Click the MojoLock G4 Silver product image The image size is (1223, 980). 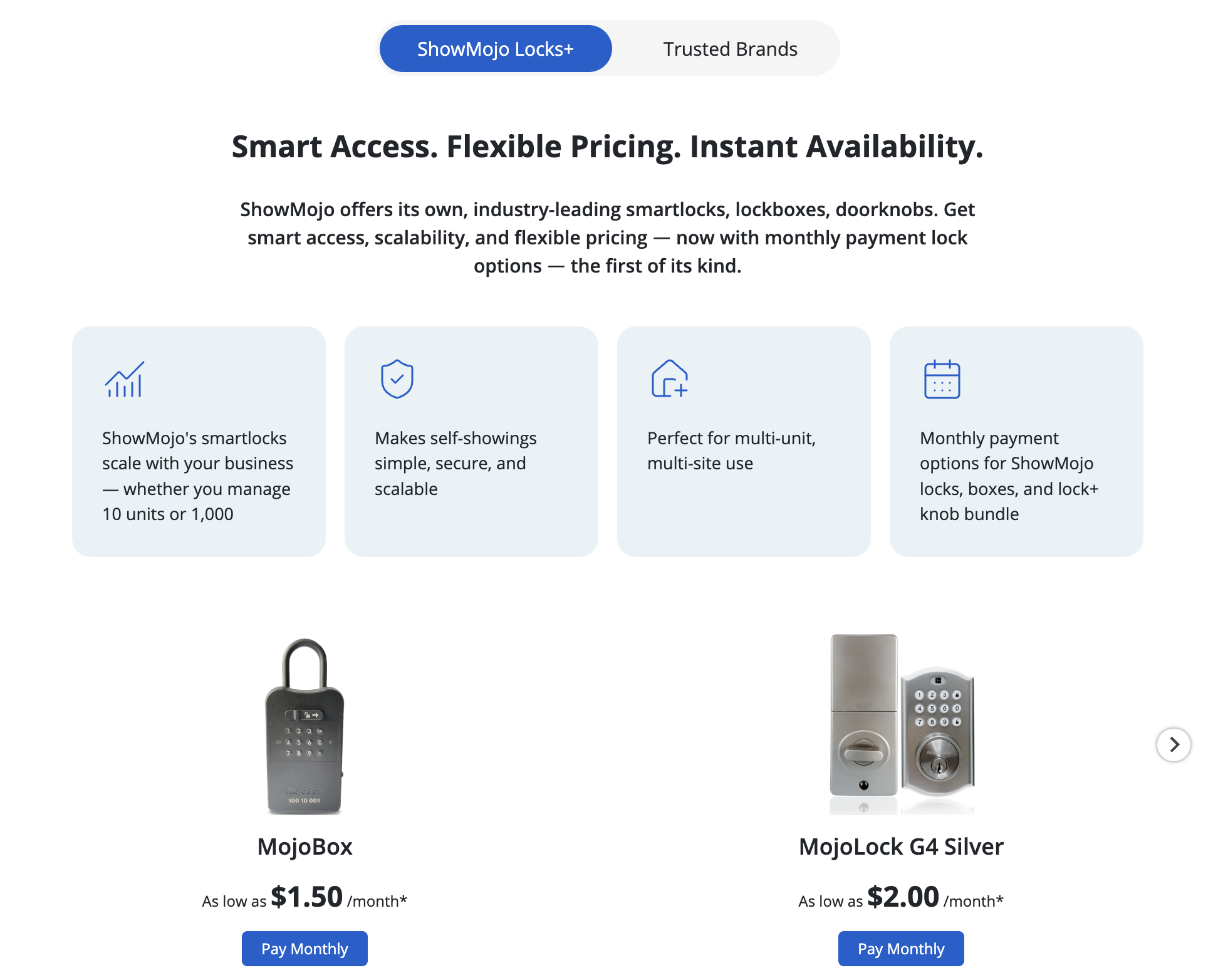click(901, 724)
